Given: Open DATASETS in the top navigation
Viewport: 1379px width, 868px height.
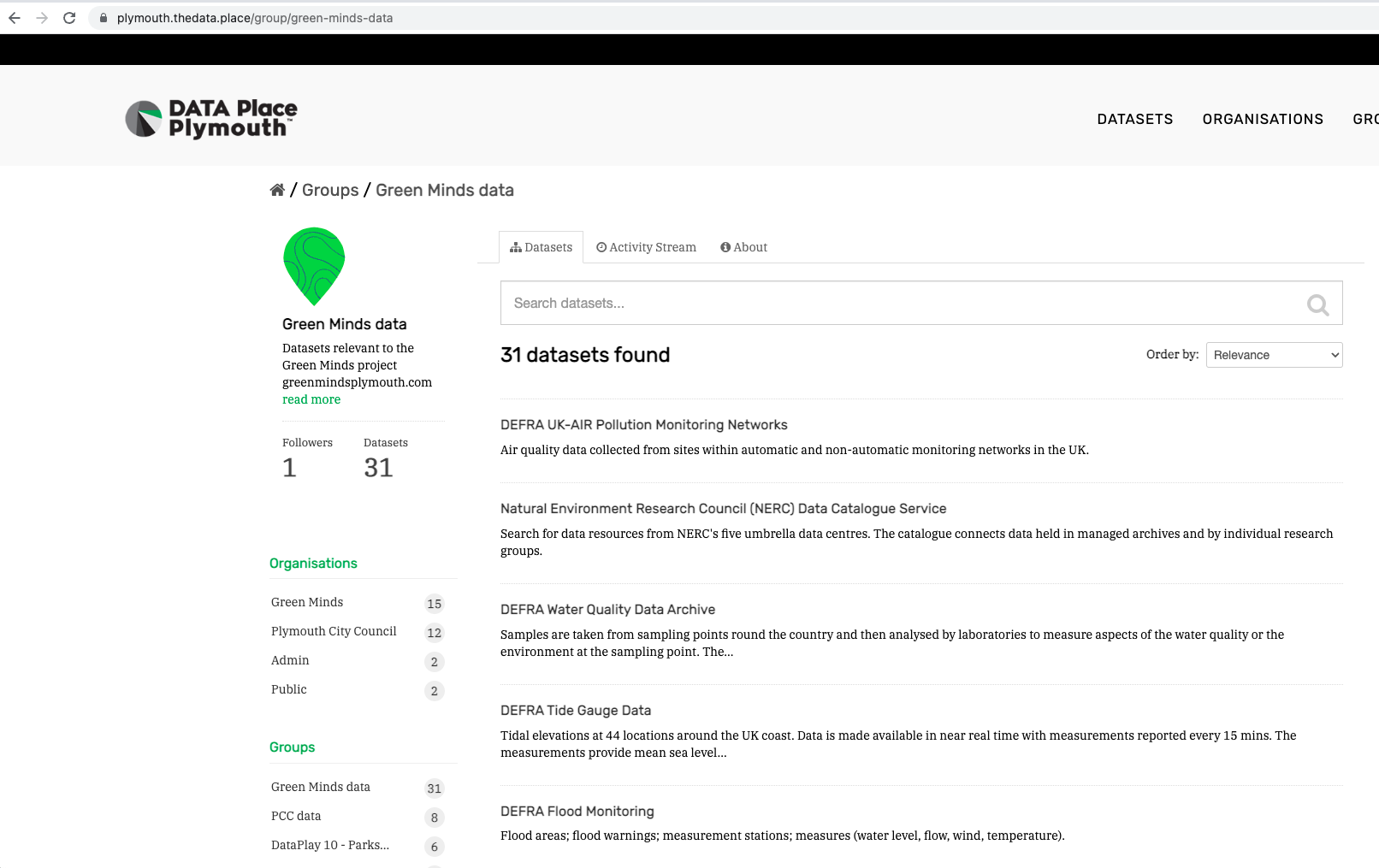Looking at the screenshot, I should pos(1135,119).
